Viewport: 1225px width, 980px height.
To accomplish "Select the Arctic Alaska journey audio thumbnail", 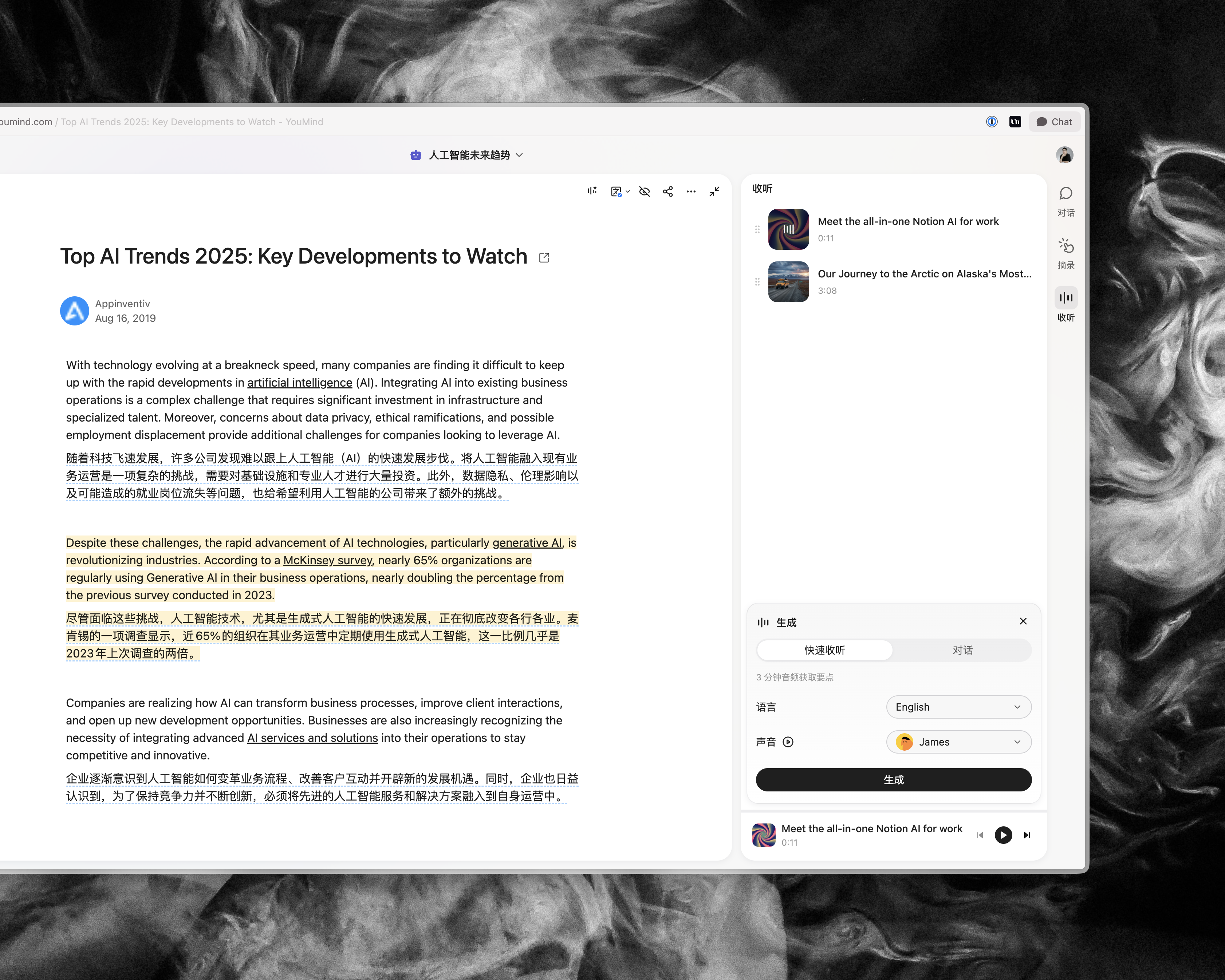I will coord(788,282).
